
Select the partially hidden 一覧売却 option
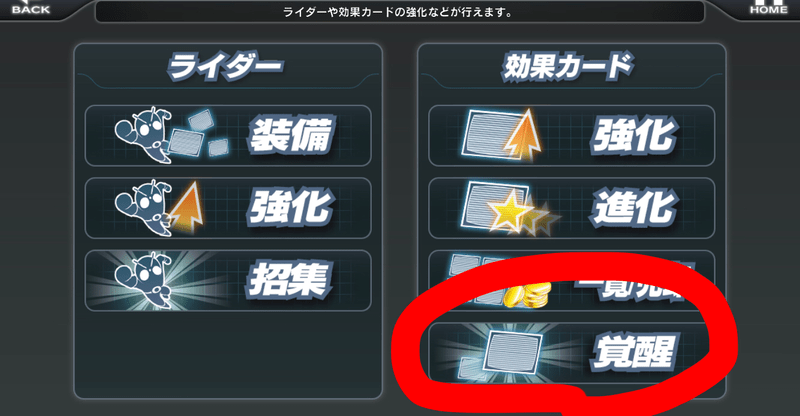[571, 280]
